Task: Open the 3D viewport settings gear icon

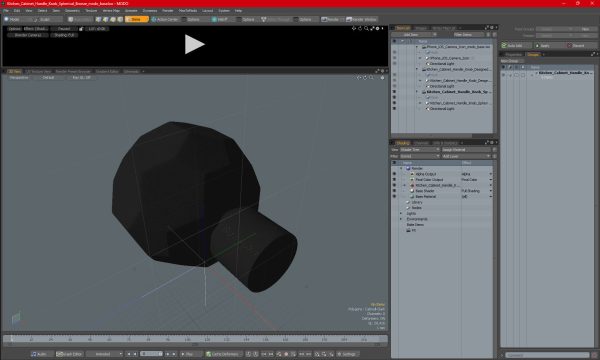Action: point(382,78)
